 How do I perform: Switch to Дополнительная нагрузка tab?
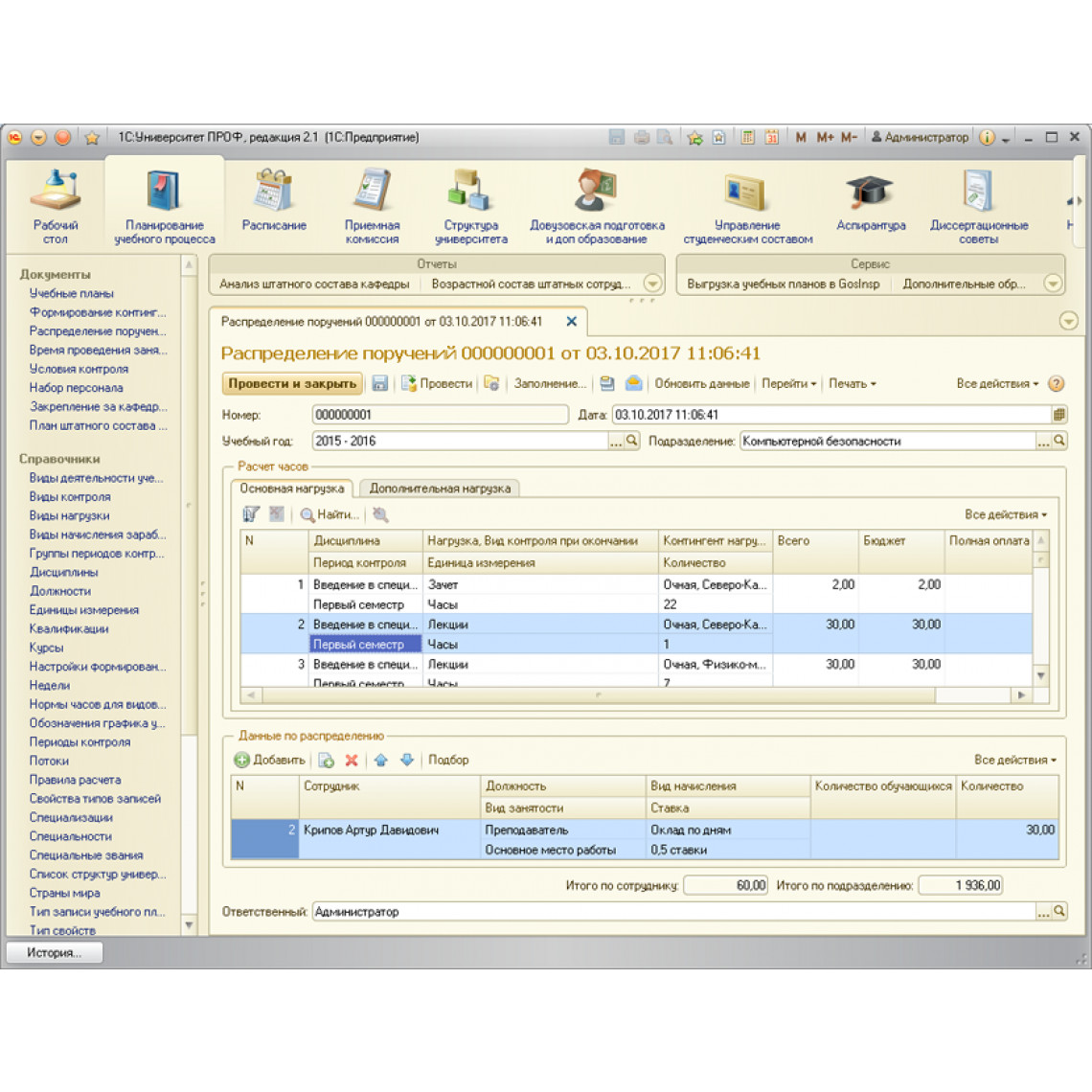[x=440, y=489]
